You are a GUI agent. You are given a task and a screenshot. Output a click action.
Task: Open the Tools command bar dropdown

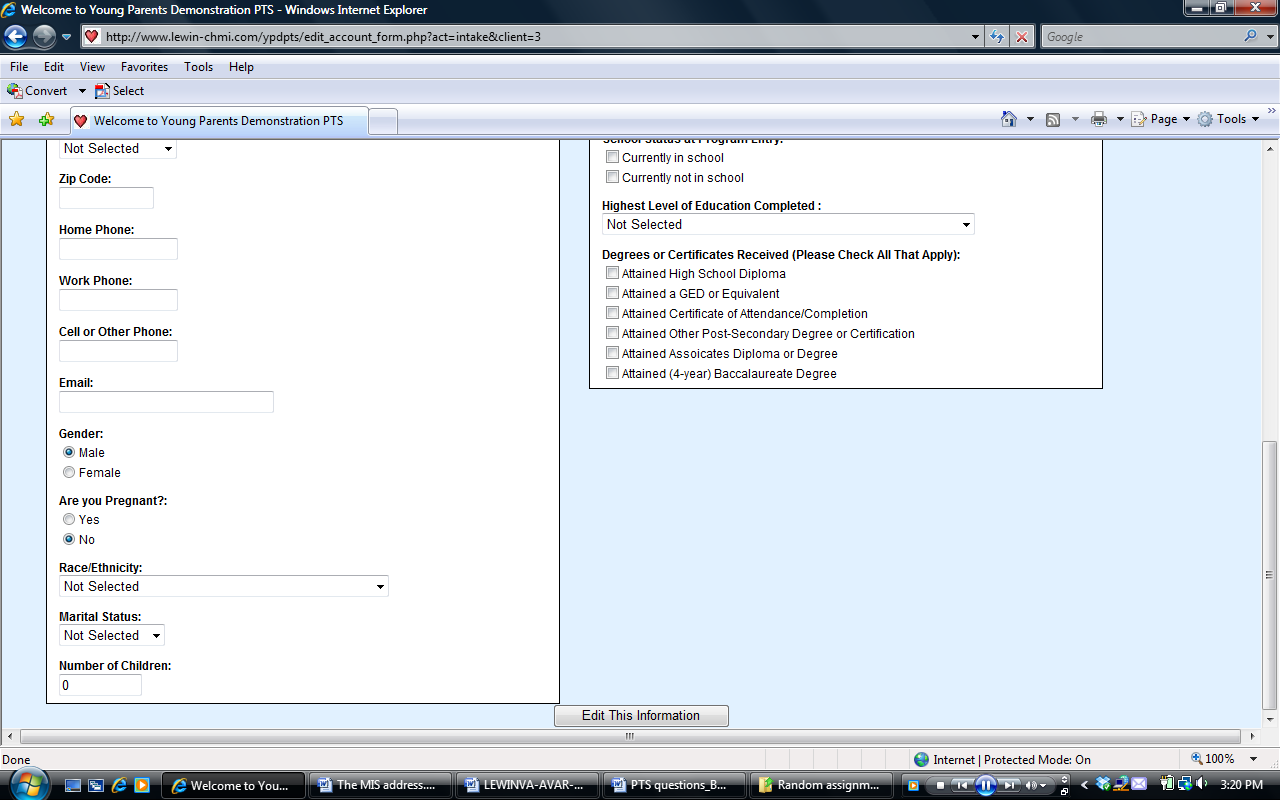pyautogui.click(x=1229, y=119)
